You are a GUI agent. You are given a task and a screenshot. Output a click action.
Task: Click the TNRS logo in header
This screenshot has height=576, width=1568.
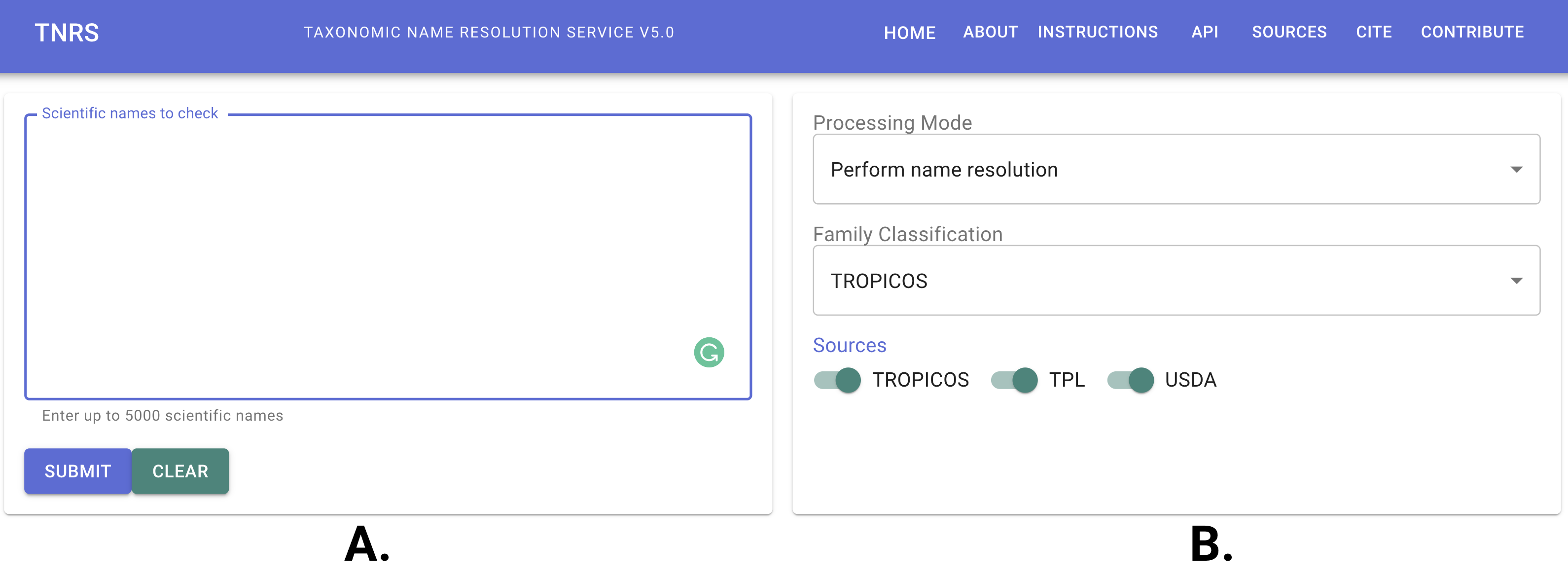click(67, 33)
